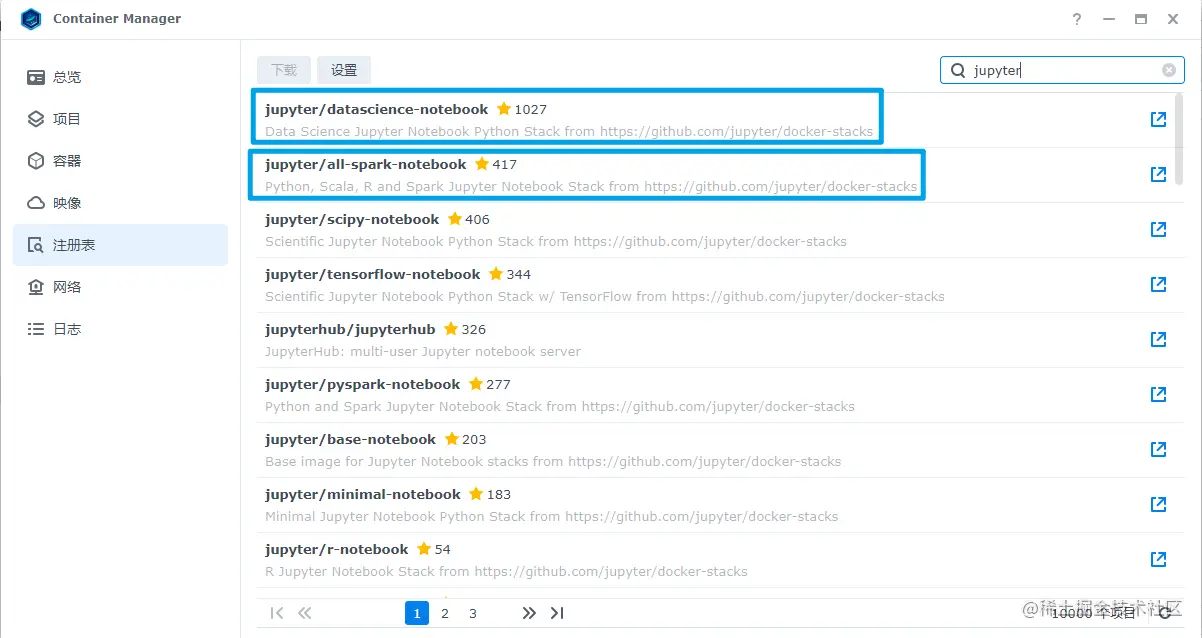
Task: Go to the first page
Action: (x=277, y=613)
